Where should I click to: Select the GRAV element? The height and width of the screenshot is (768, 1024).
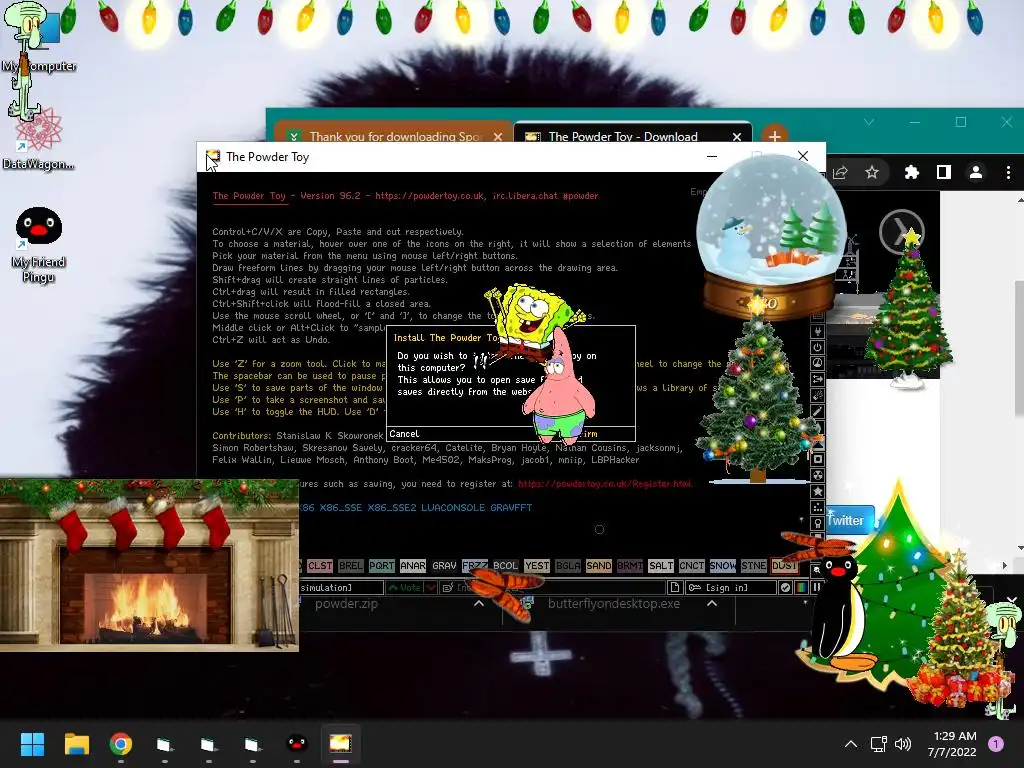(444, 566)
